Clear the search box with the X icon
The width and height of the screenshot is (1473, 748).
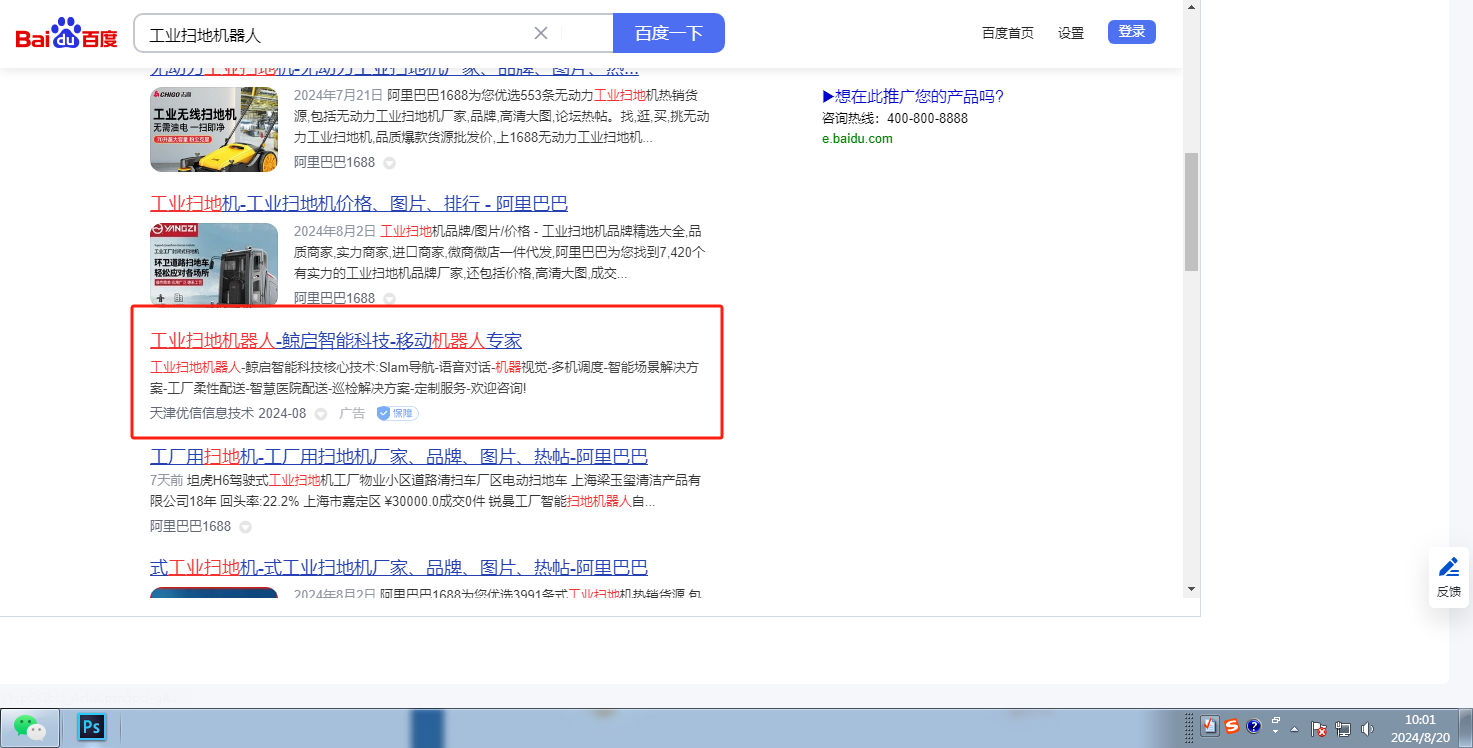coord(541,33)
